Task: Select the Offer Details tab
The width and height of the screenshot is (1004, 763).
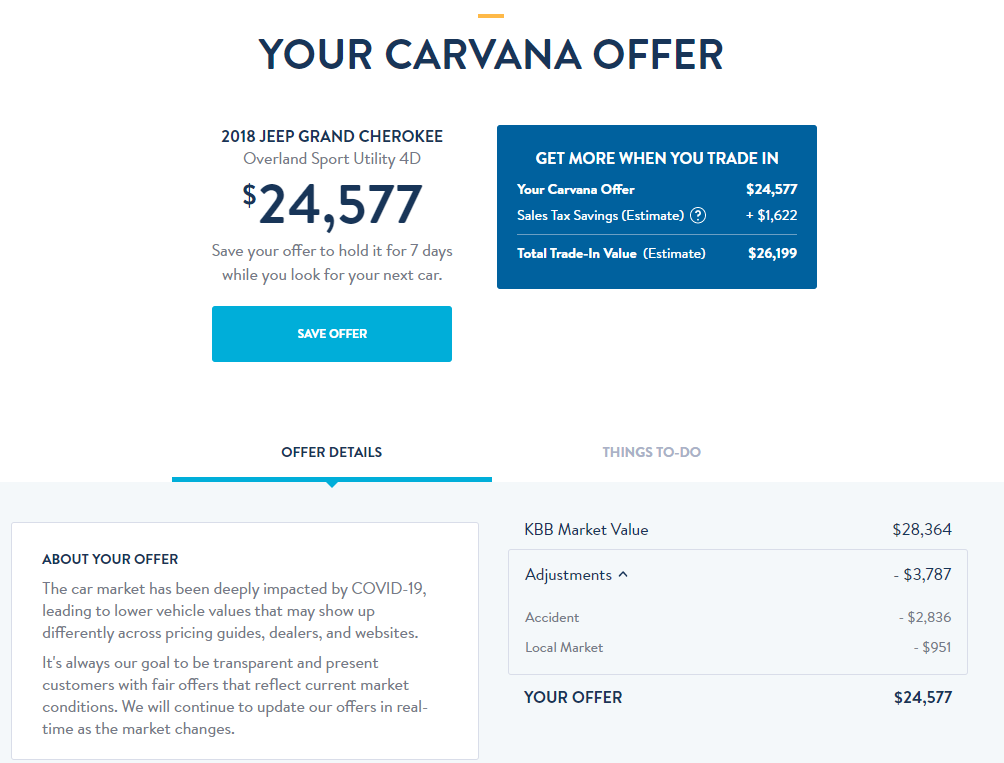Action: 332,452
